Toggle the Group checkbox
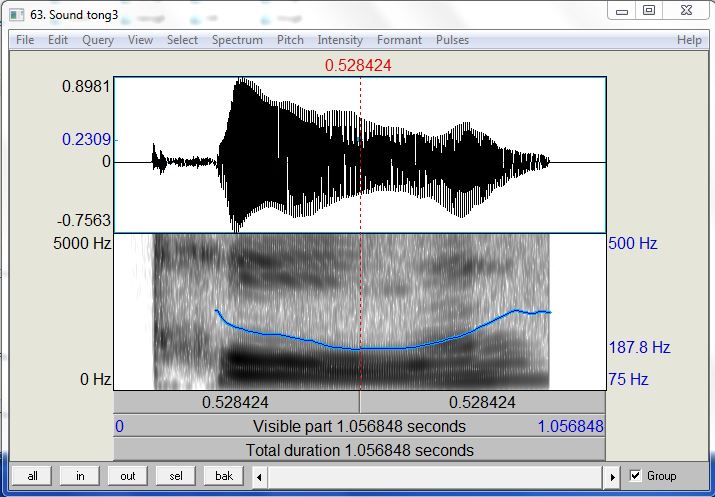Image resolution: width=715 pixels, height=497 pixels. pos(635,476)
